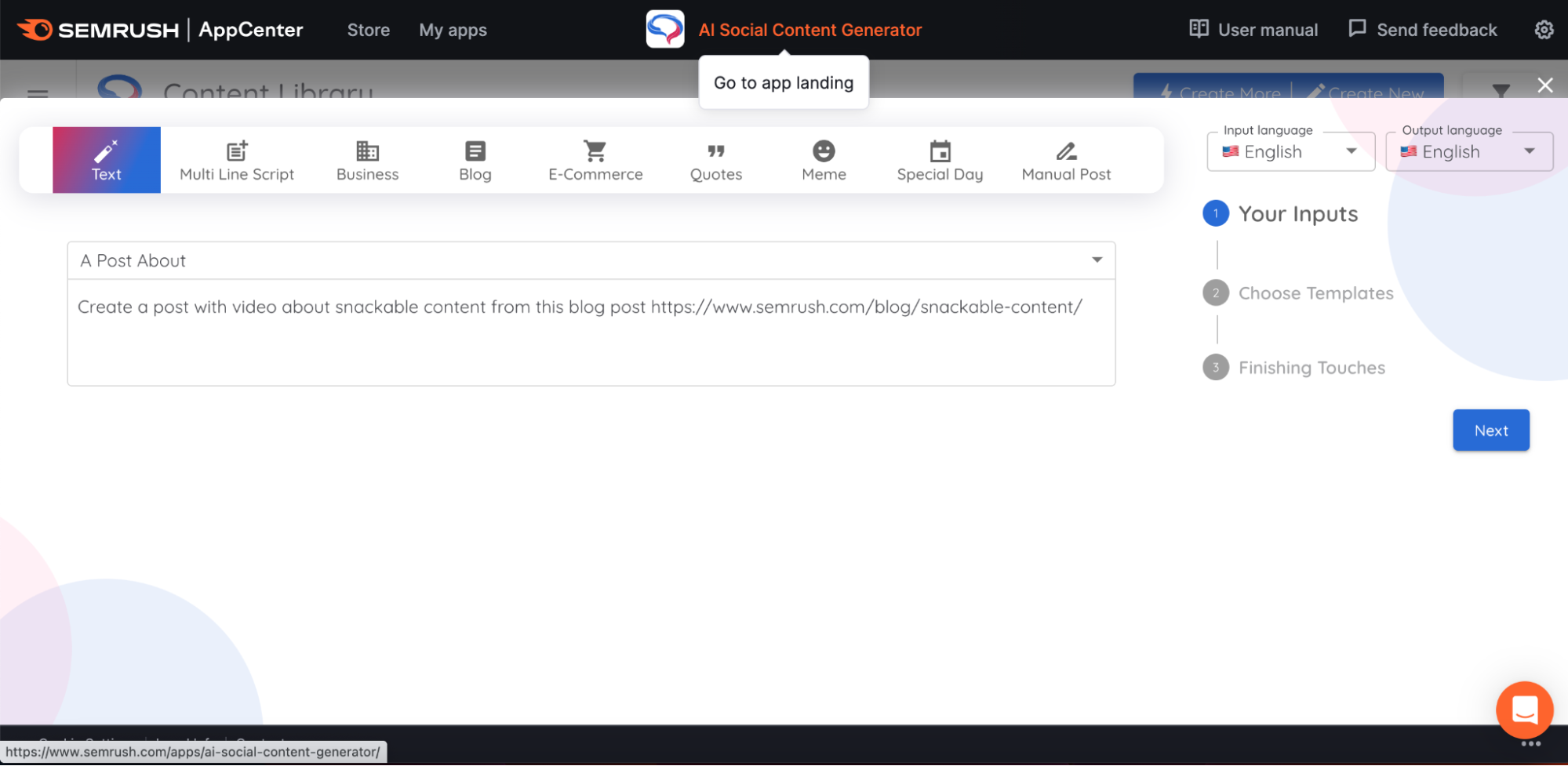Open My apps section
The image size is (1568, 766).
pyautogui.click(x=453, y=29)
